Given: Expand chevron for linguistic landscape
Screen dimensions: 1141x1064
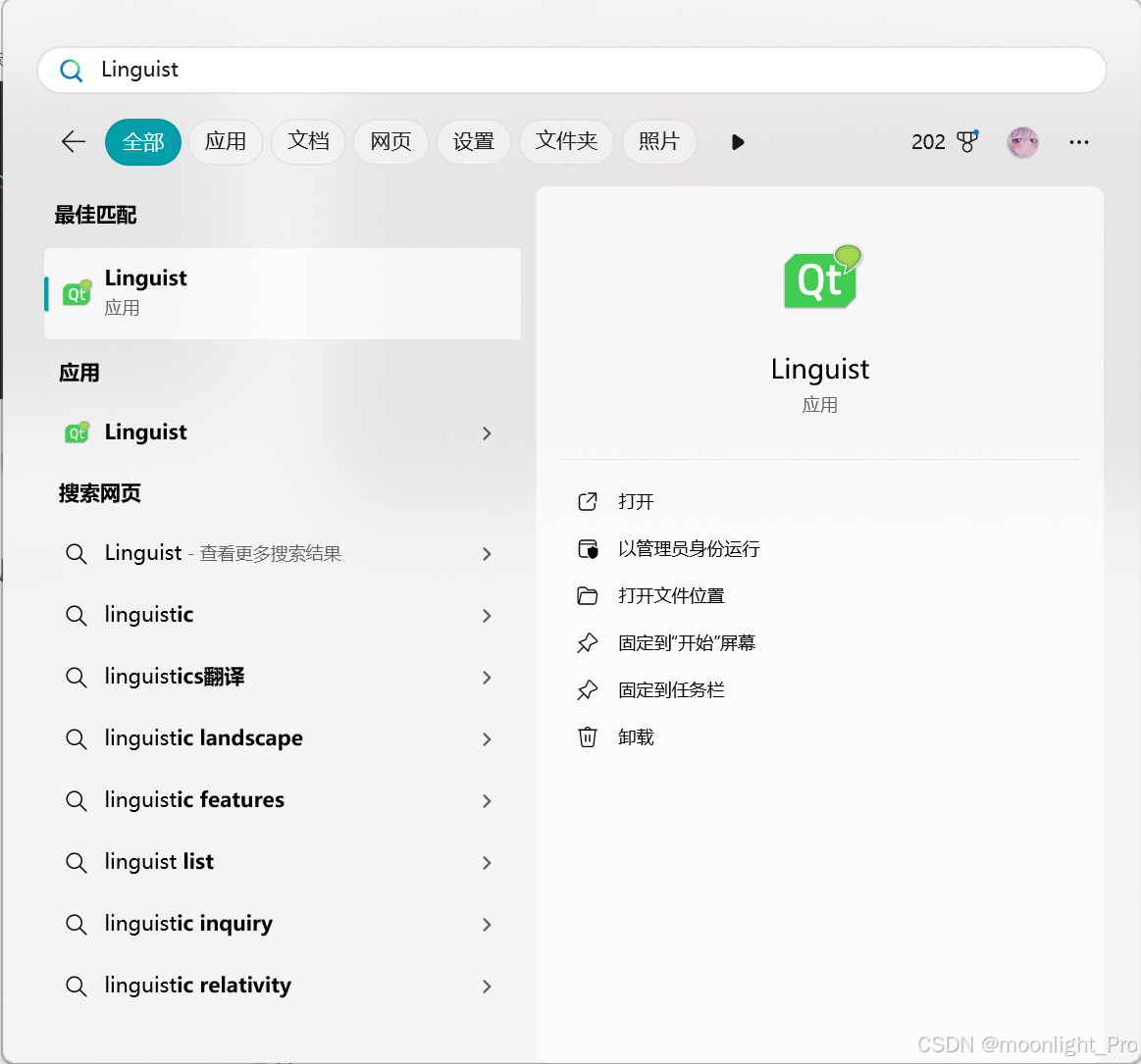Looking at the screenshot, I should (x=487, y=739).
